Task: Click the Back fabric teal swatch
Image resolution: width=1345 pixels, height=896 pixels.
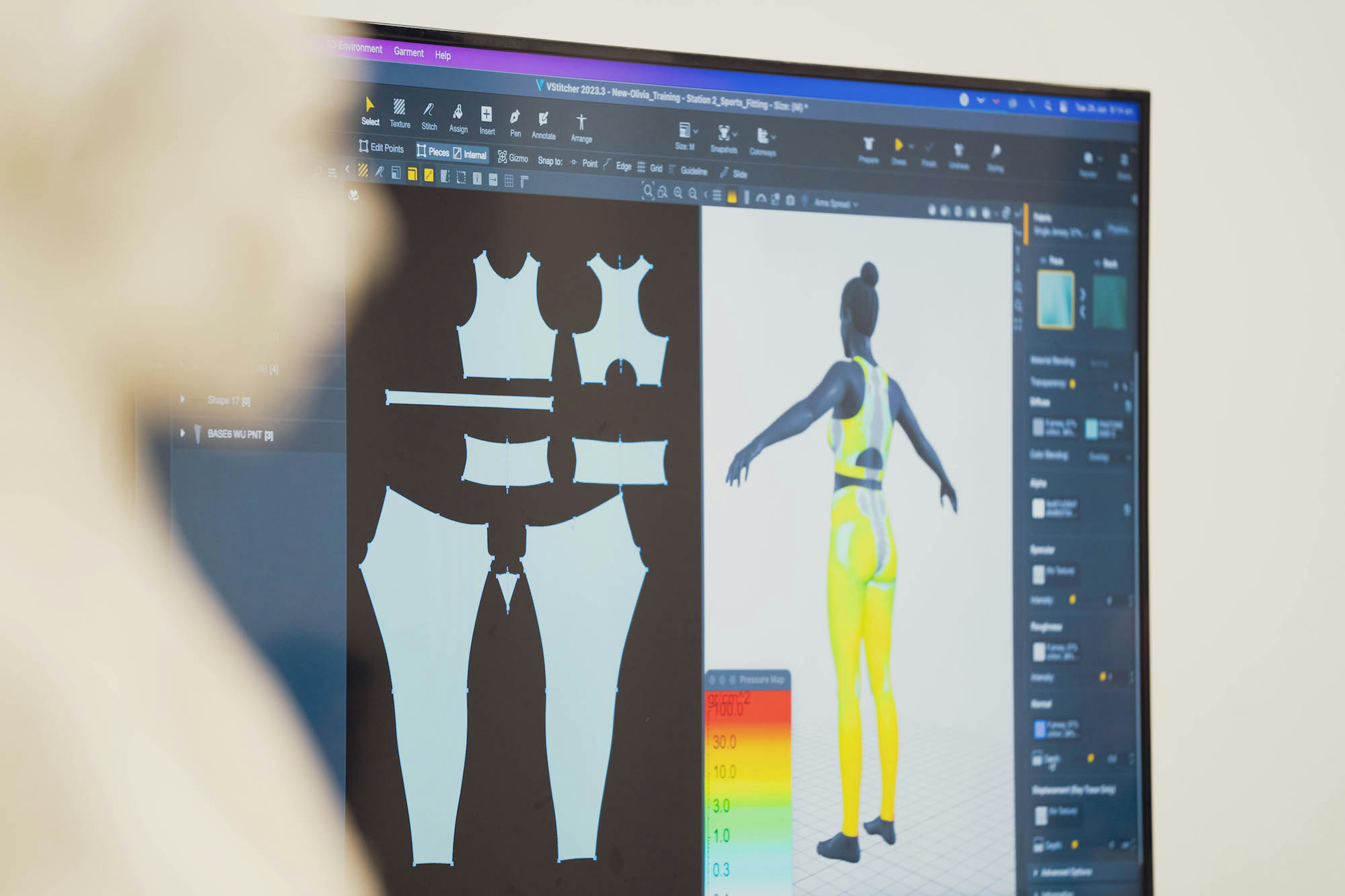Action: 1110,302
